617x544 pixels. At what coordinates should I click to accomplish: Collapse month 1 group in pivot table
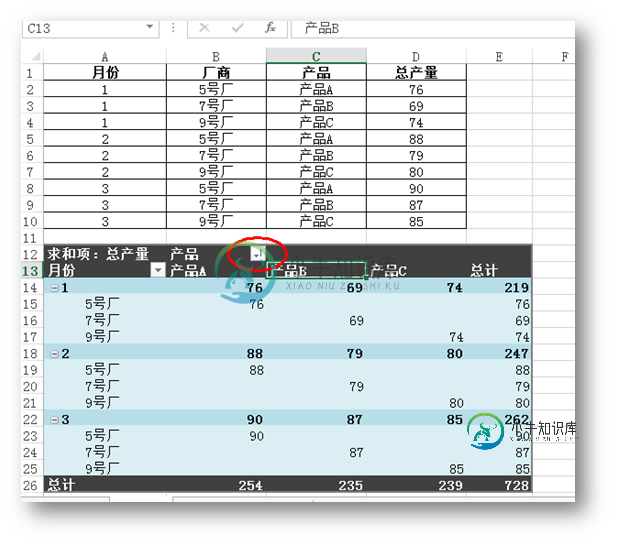54,288
